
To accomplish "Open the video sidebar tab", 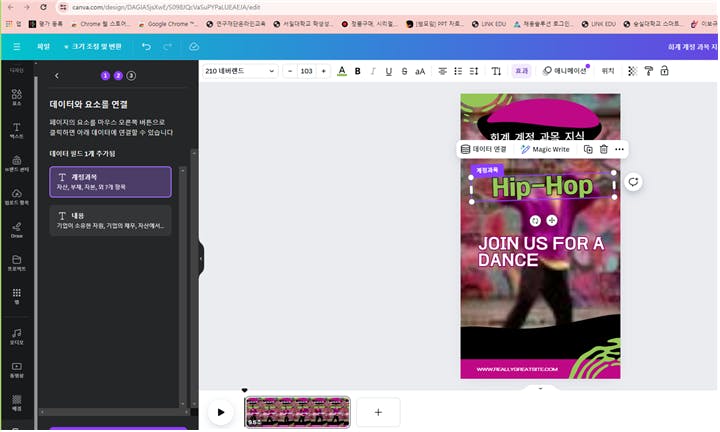I will [x=17, y=370].
